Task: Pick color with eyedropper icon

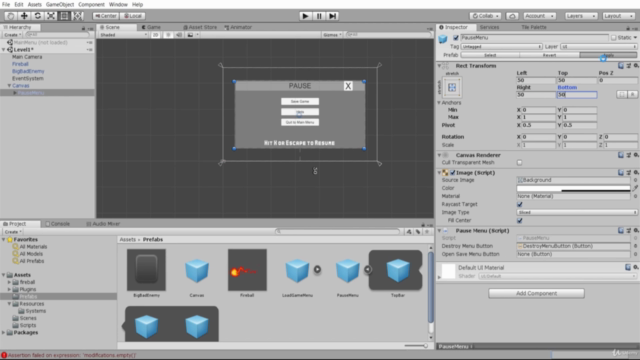Action: pyautogui.click(x=636, y=188)
